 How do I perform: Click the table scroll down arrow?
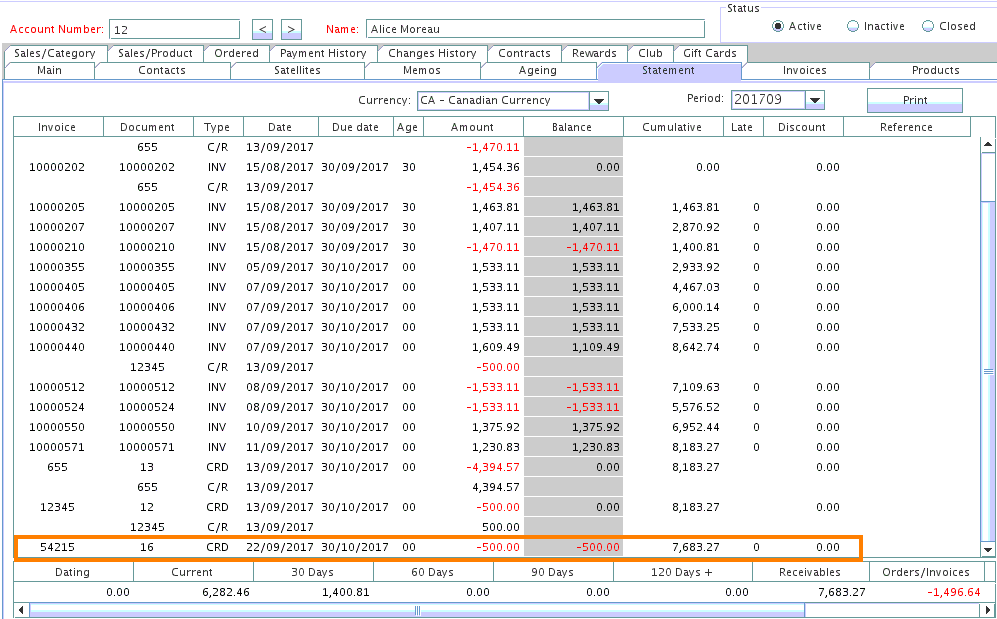[988, 549]
